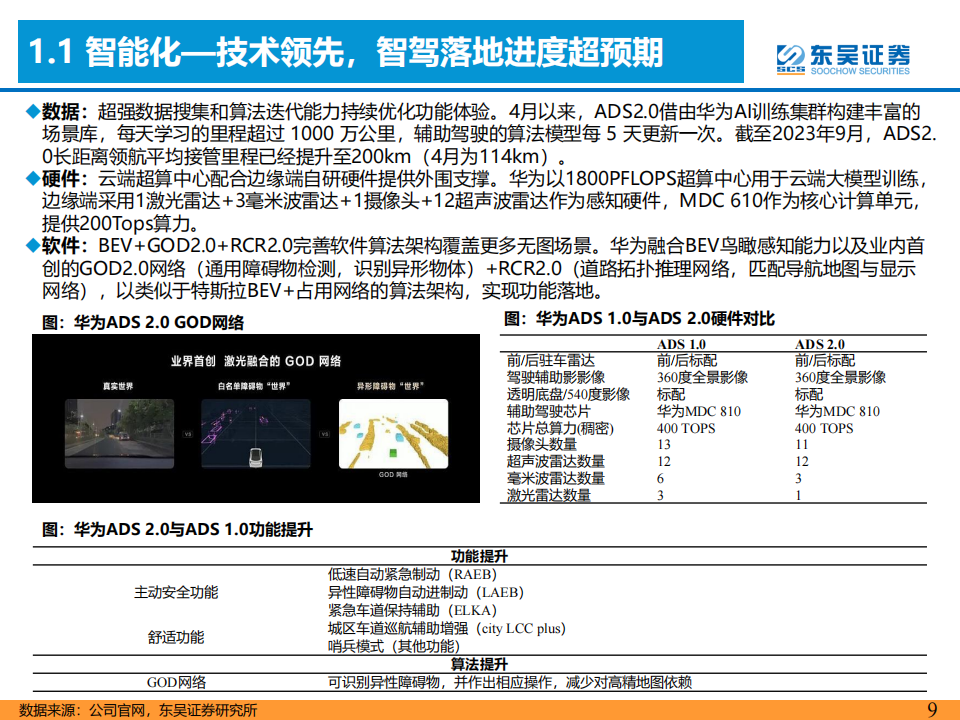Screen dimensions: 960x720
Task: Click ADS 2.0 camera count "11"
Action: click(x=801, y=444)
